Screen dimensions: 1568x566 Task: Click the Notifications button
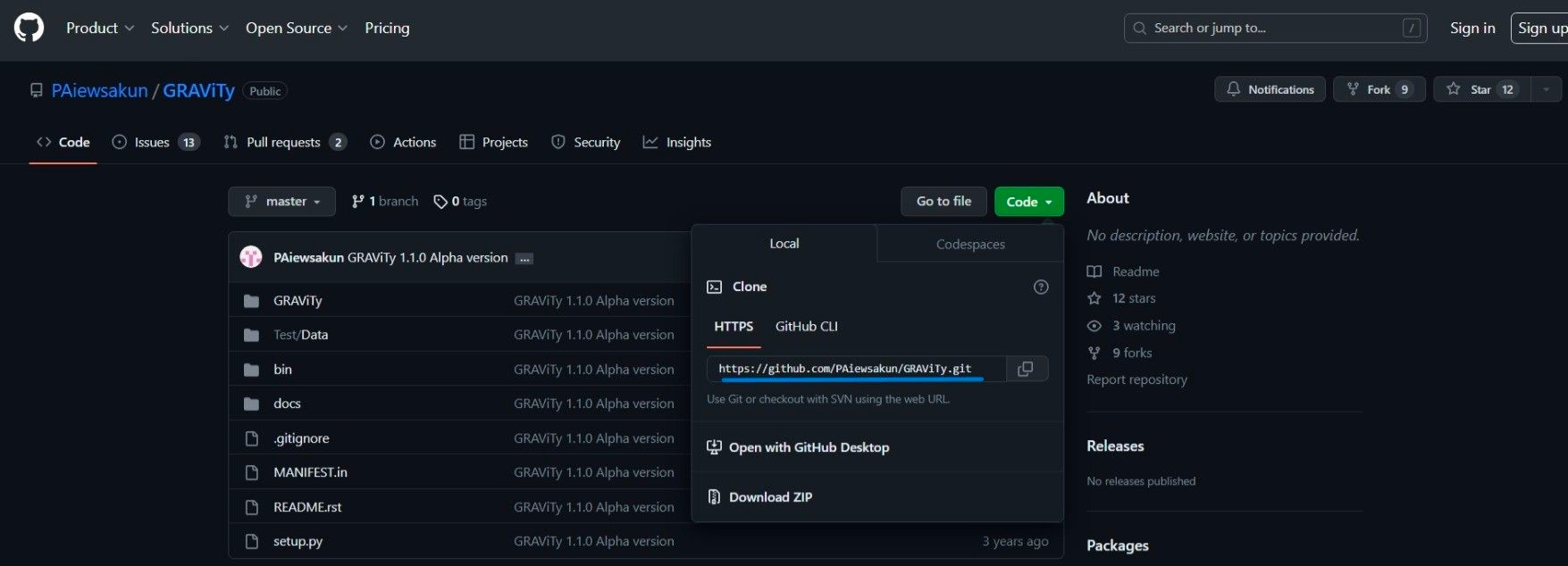pos(1270,89)
